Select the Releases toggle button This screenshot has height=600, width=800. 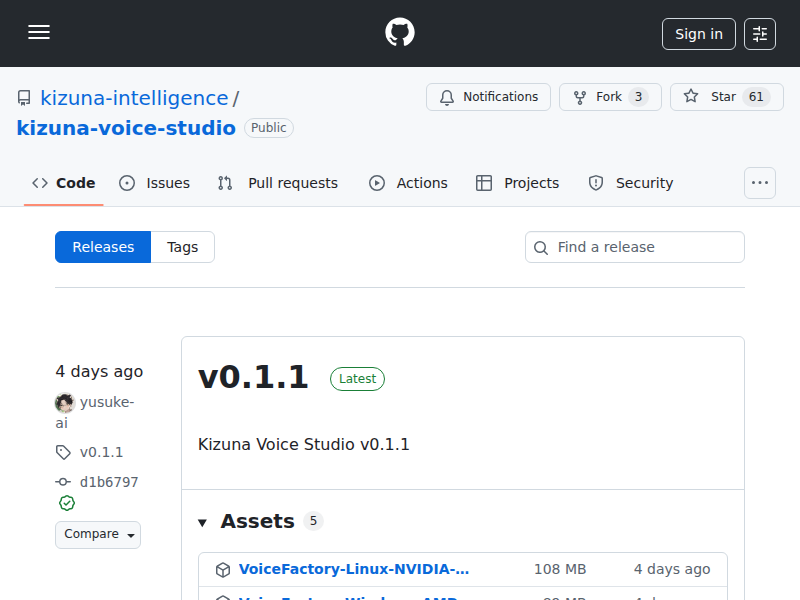pos(103,247)
